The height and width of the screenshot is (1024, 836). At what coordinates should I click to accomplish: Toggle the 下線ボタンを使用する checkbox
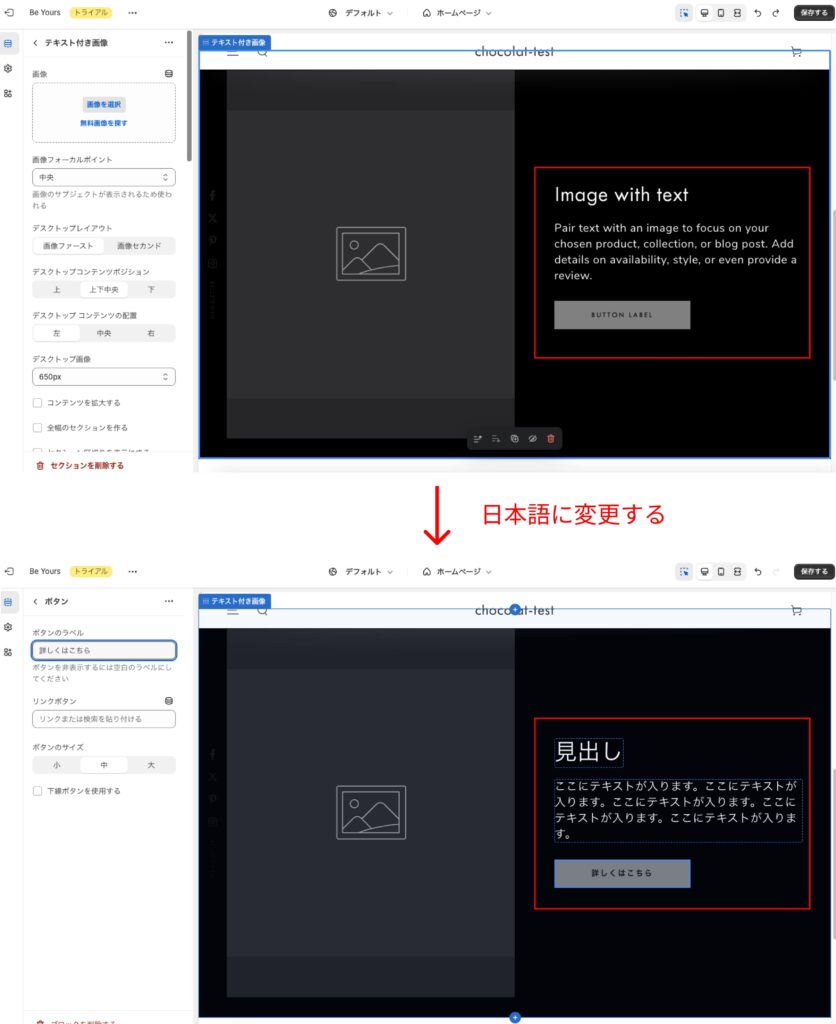38,791
